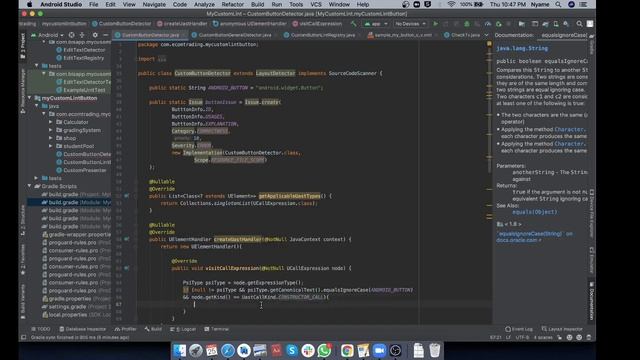The image size is (640, 360).
Task: Expand the Calculator package folder
Action: tap(51, 122)
